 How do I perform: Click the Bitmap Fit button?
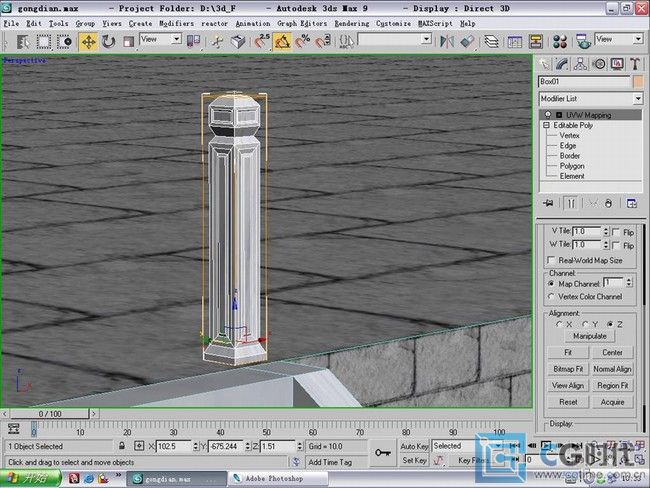point(568,369)
